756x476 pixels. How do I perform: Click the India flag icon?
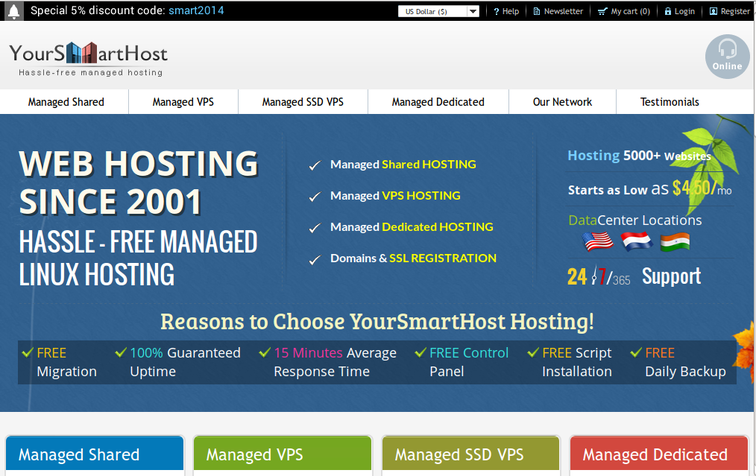[675, 242]
